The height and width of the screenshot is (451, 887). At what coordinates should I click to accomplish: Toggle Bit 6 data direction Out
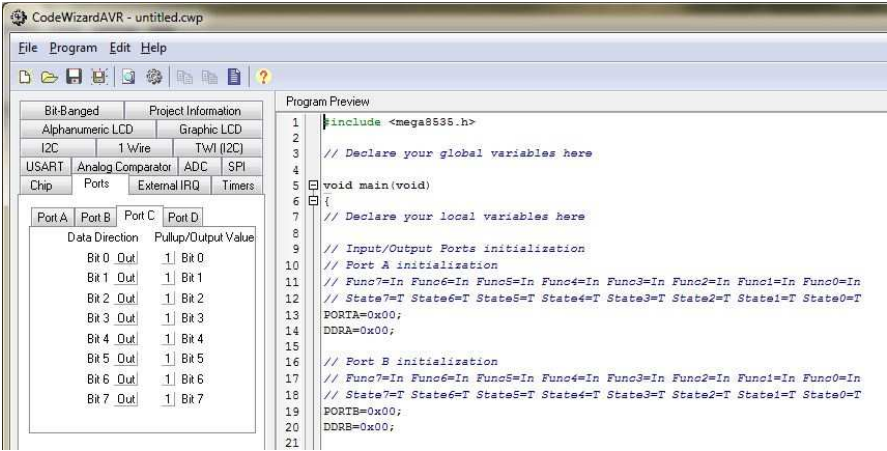(126, 379)
